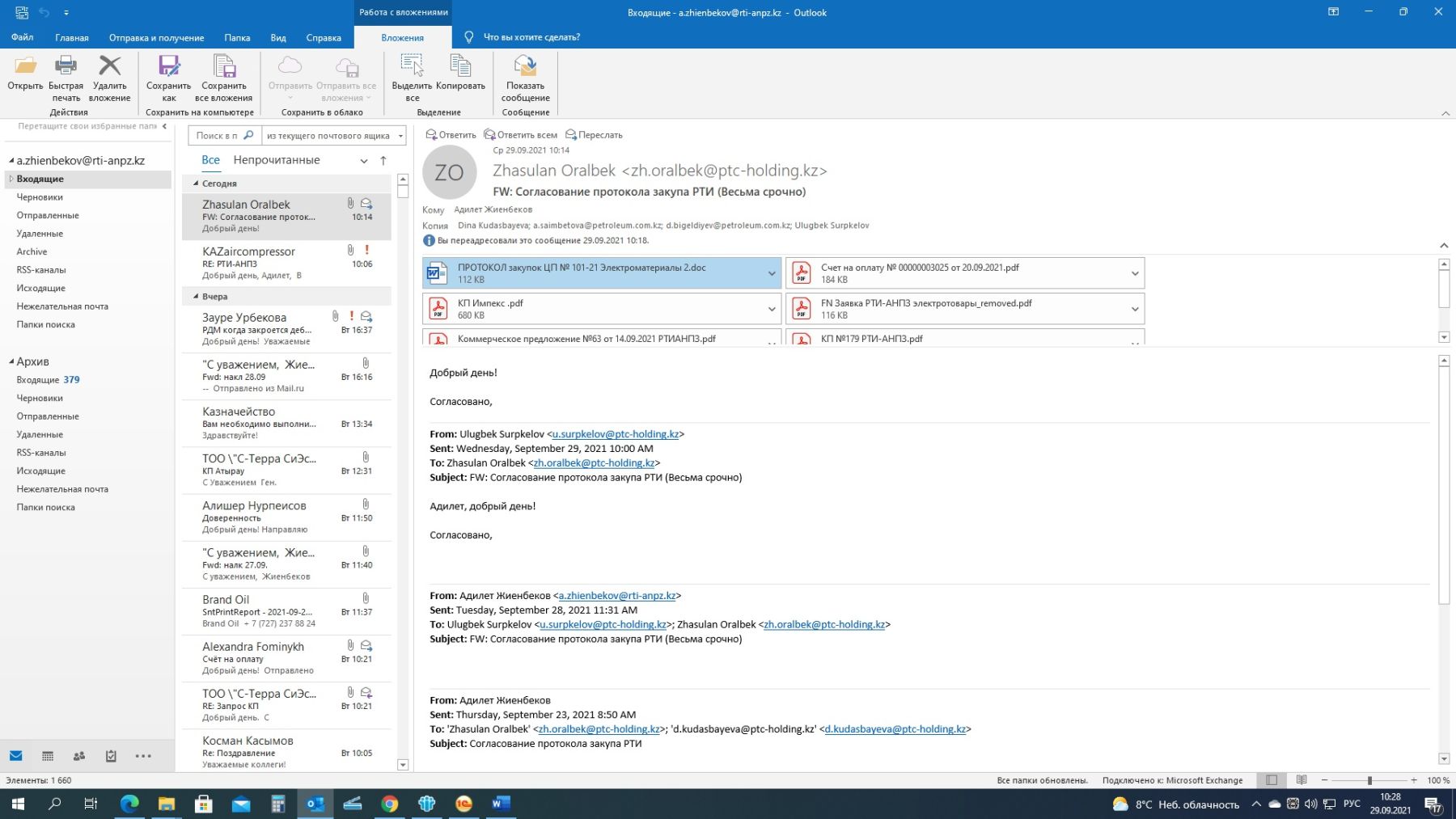The height and width of the screenshot is (819, 1456).
Task: Click the Copy attachment icon
Action: coord(460,67)
